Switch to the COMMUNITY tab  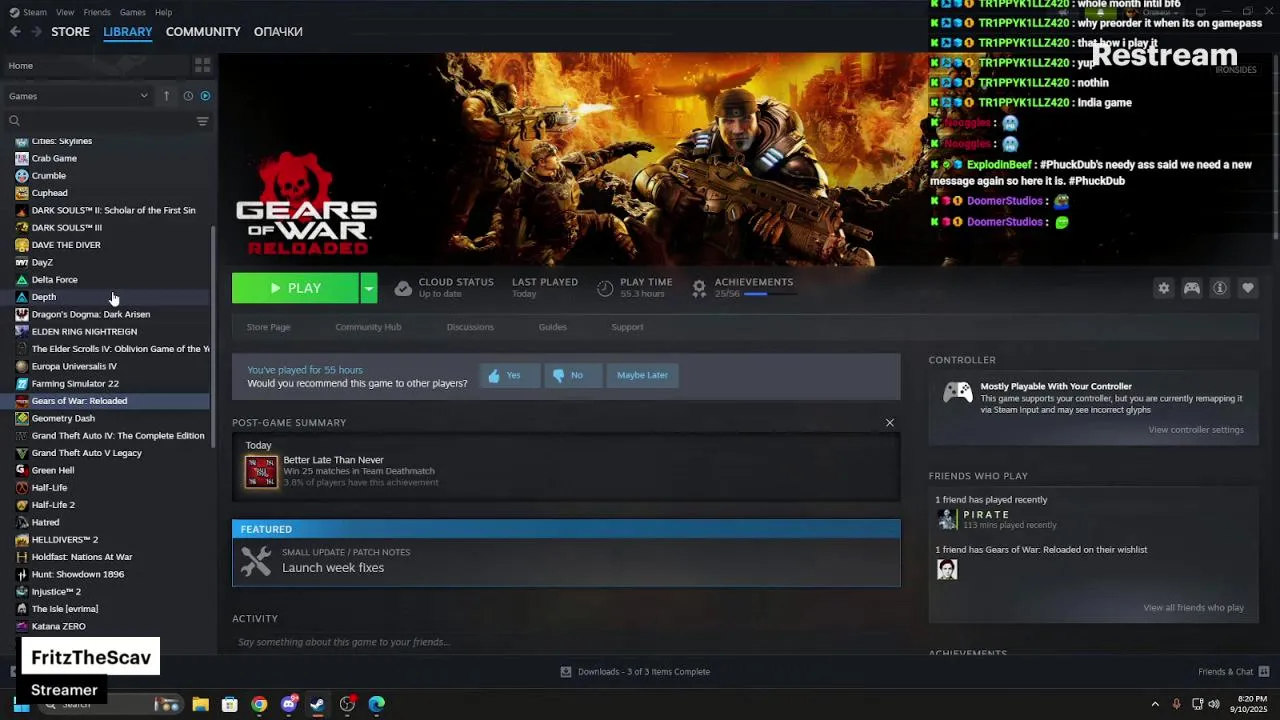click(x=203, y=32)
